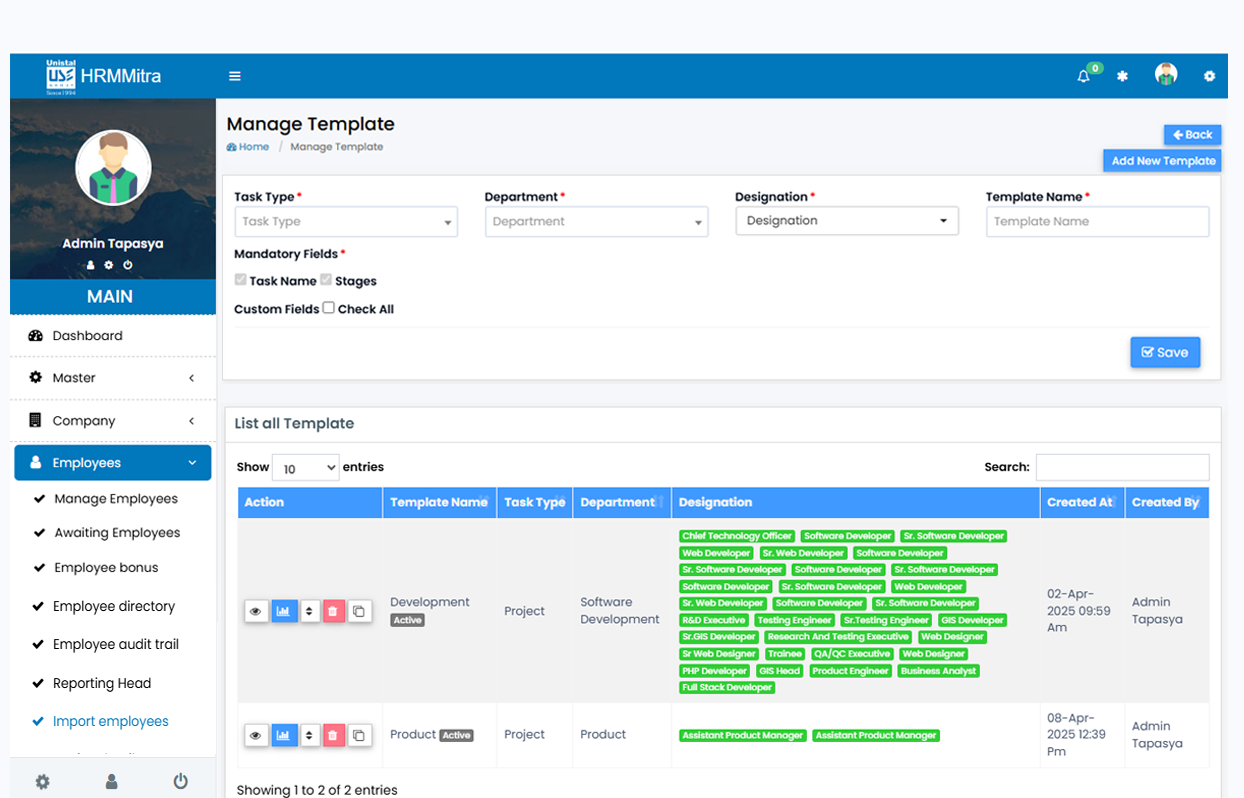Click the copy icon for Development template

[359, 611]
